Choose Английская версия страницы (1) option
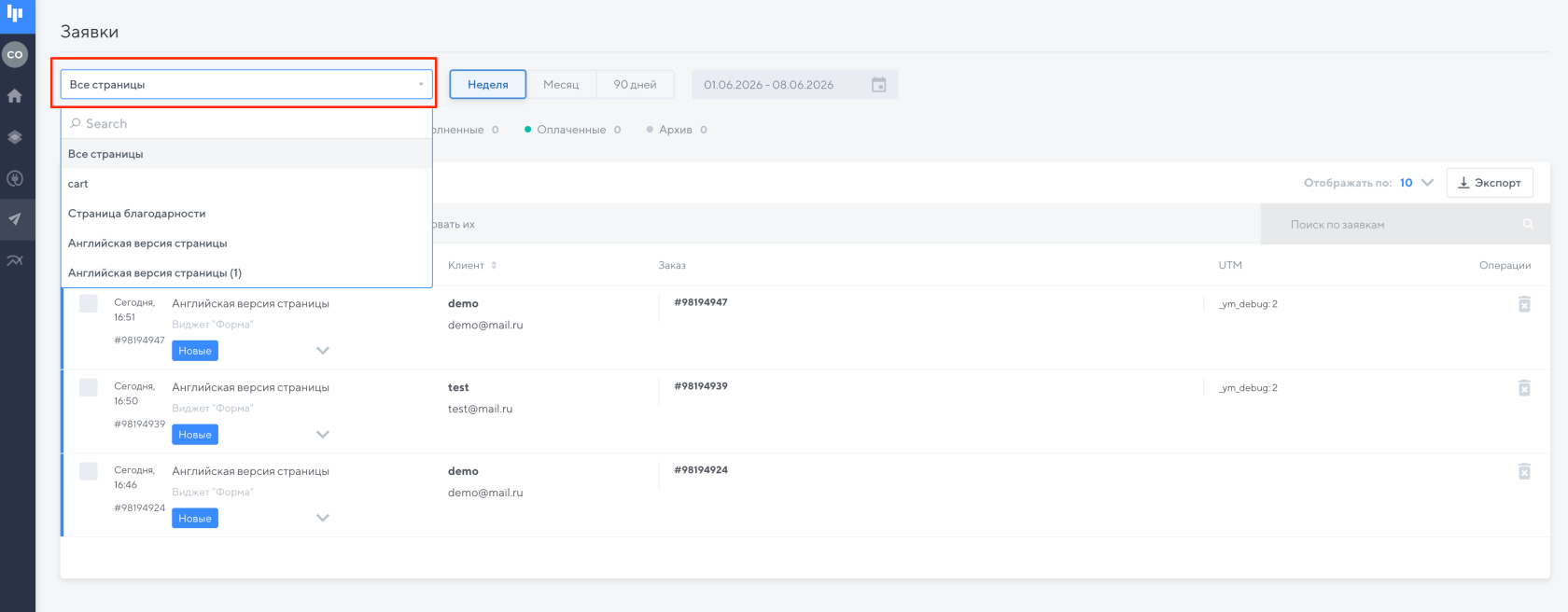The width and height of the screenshot is (1568, 612). pyautogui.click(x=246, y=273)
